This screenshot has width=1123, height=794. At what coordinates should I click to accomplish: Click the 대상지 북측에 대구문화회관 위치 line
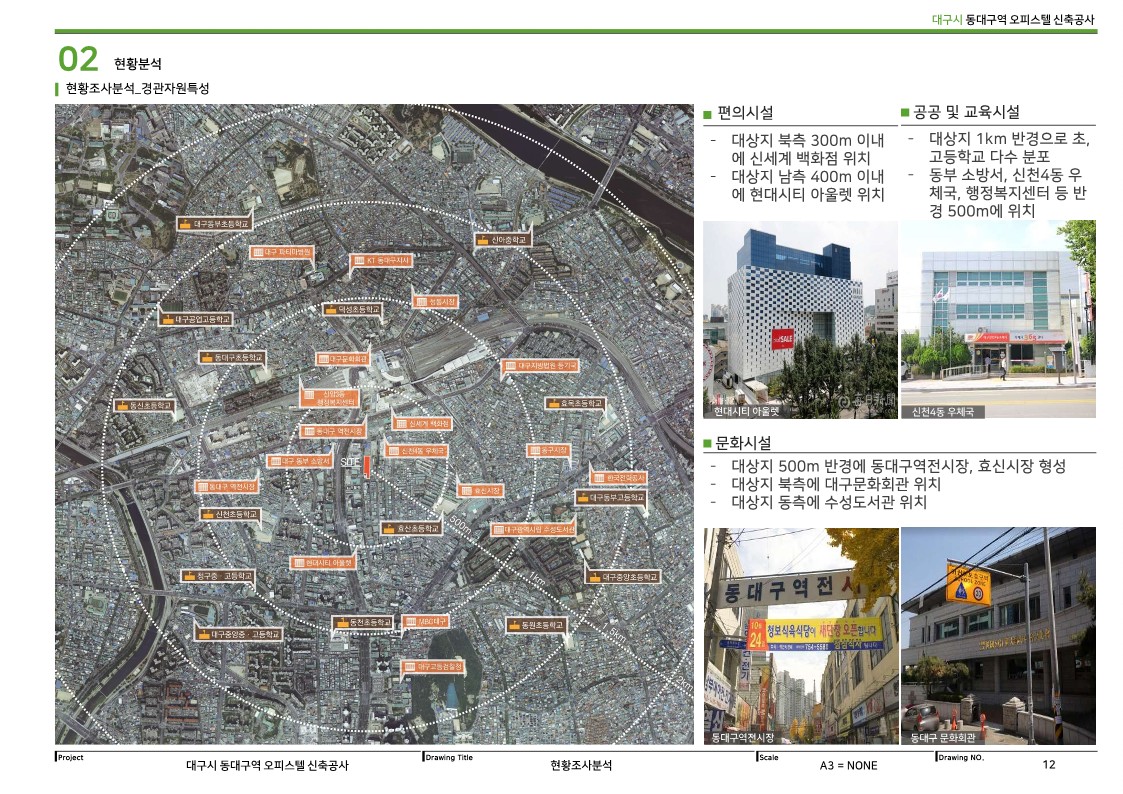click(835, 484)
